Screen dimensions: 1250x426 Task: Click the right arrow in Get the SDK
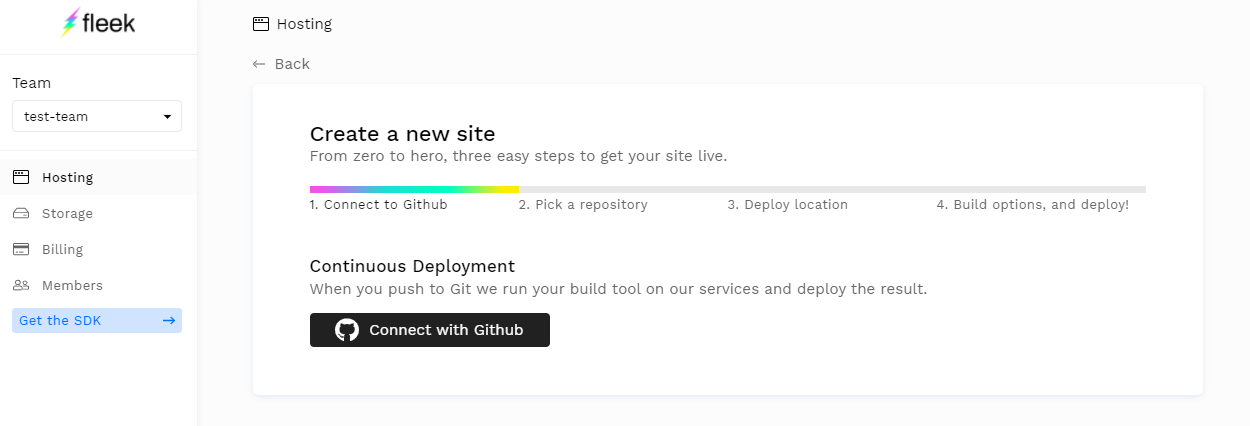tap(169, 321)
